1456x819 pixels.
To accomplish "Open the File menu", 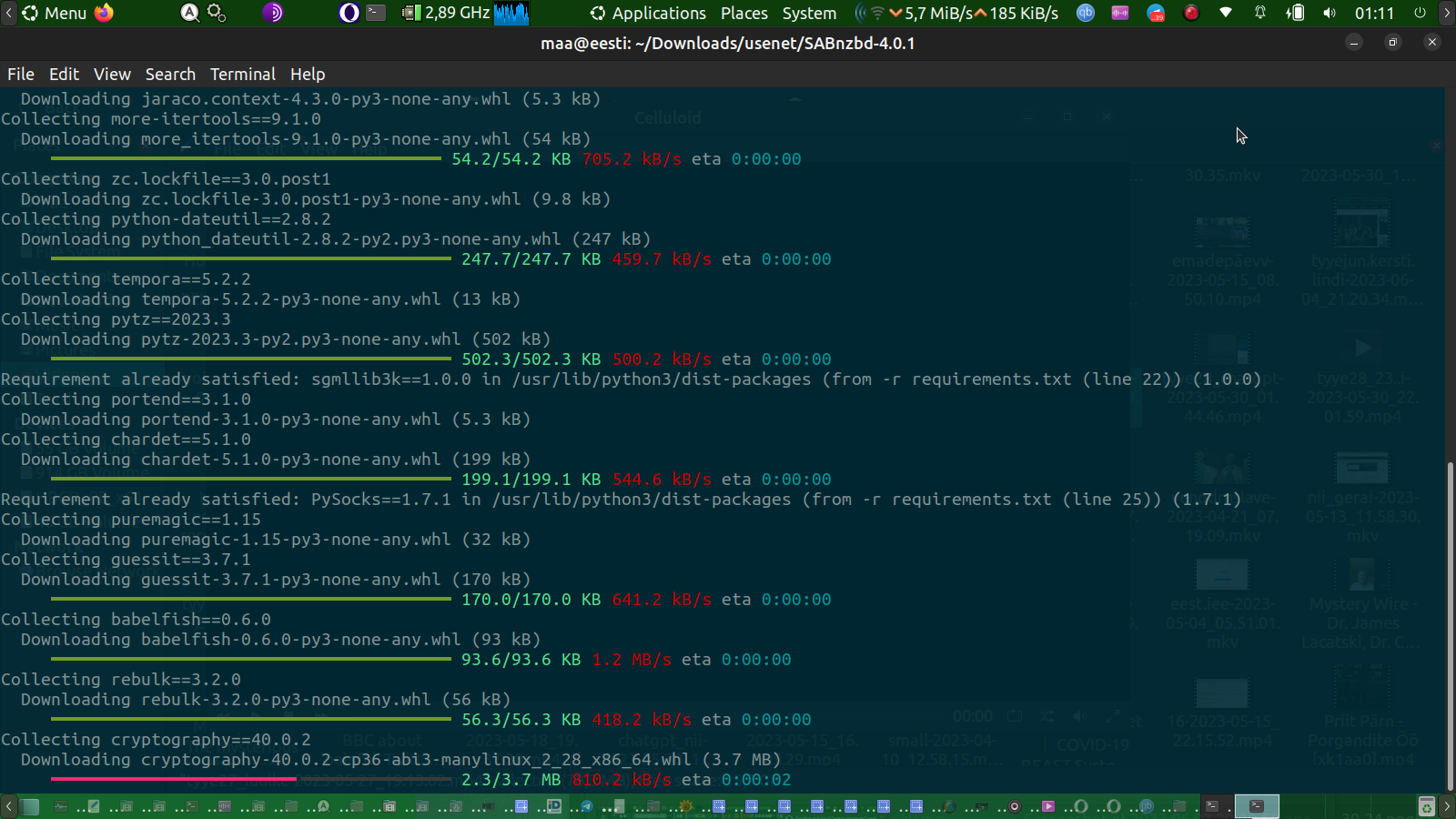I will [x=20, y=75].
